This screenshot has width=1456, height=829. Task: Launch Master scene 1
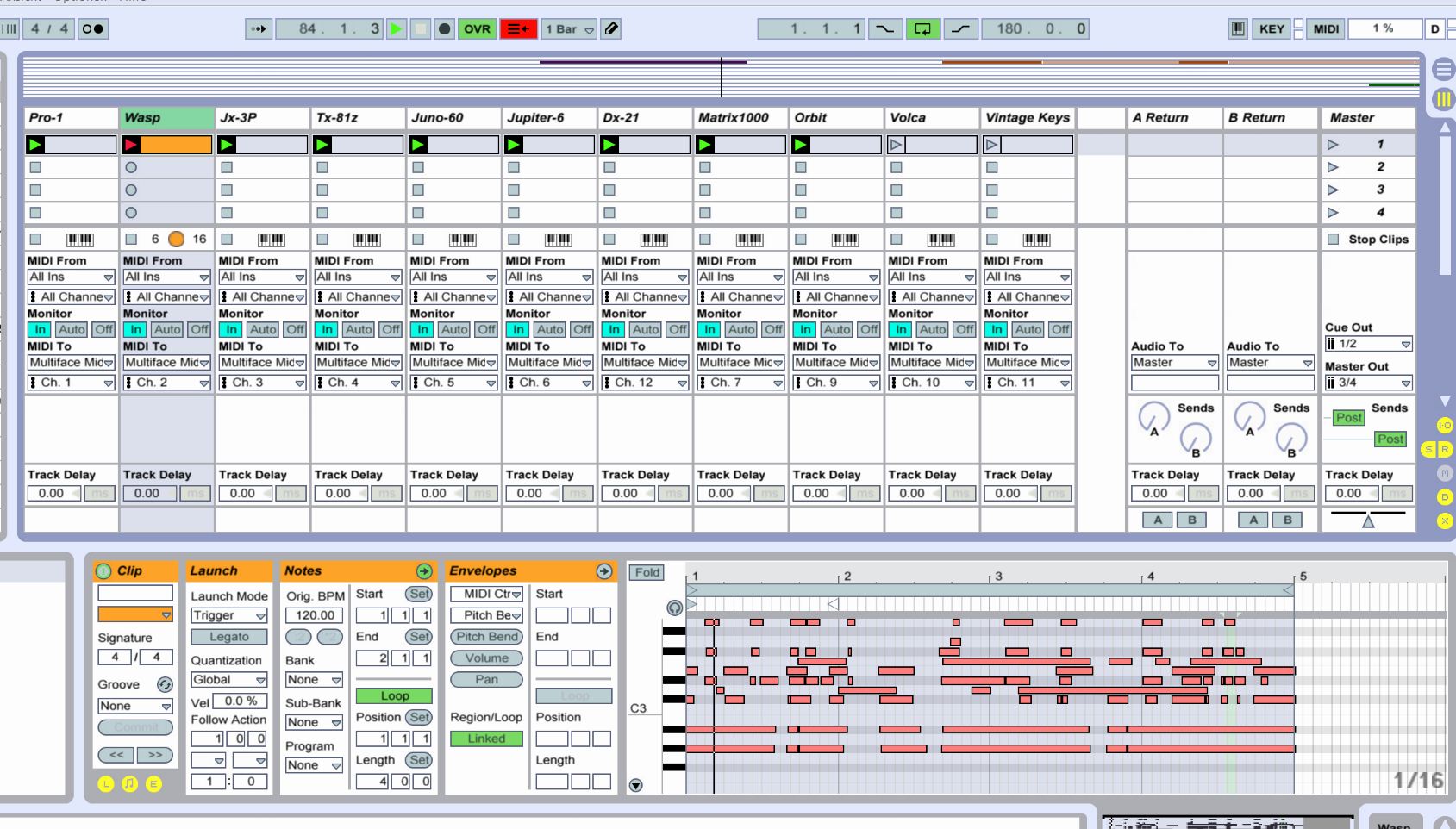coord(1333,145)
